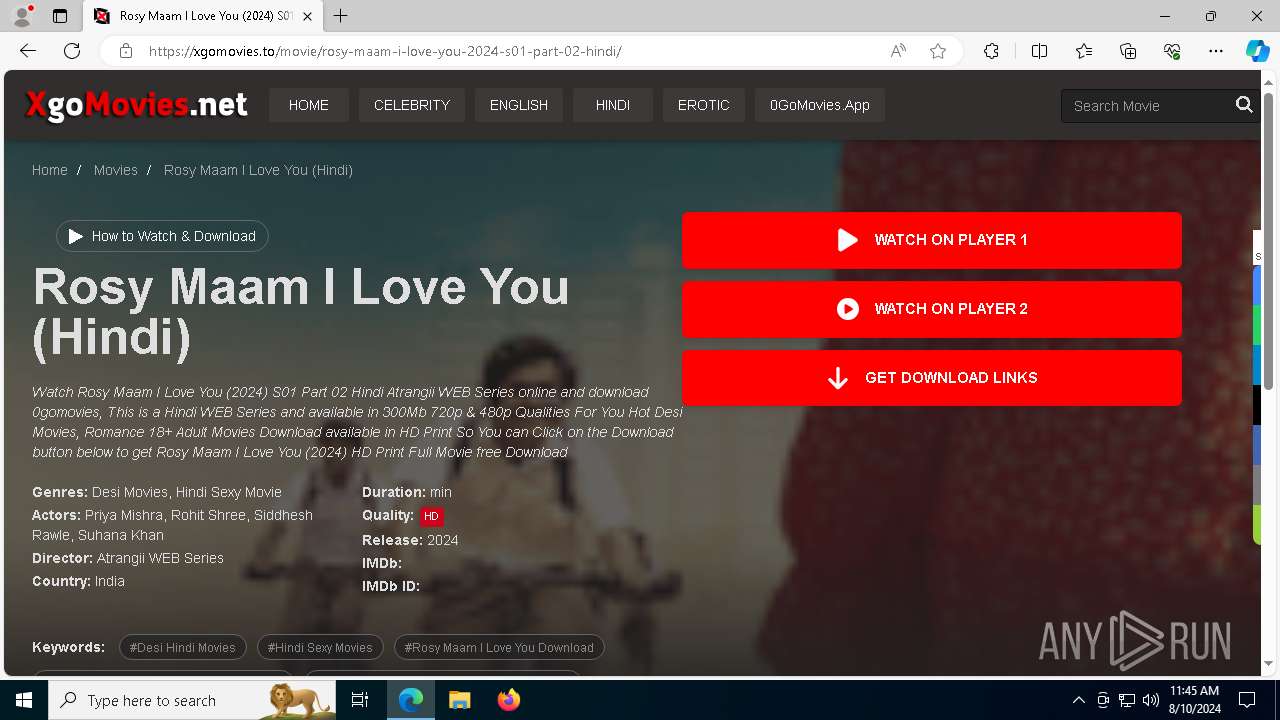The width and height of the screenshot is (1280, 720).
Task: Go to the Movies breadcrumb link
Action: pos(116,170)
